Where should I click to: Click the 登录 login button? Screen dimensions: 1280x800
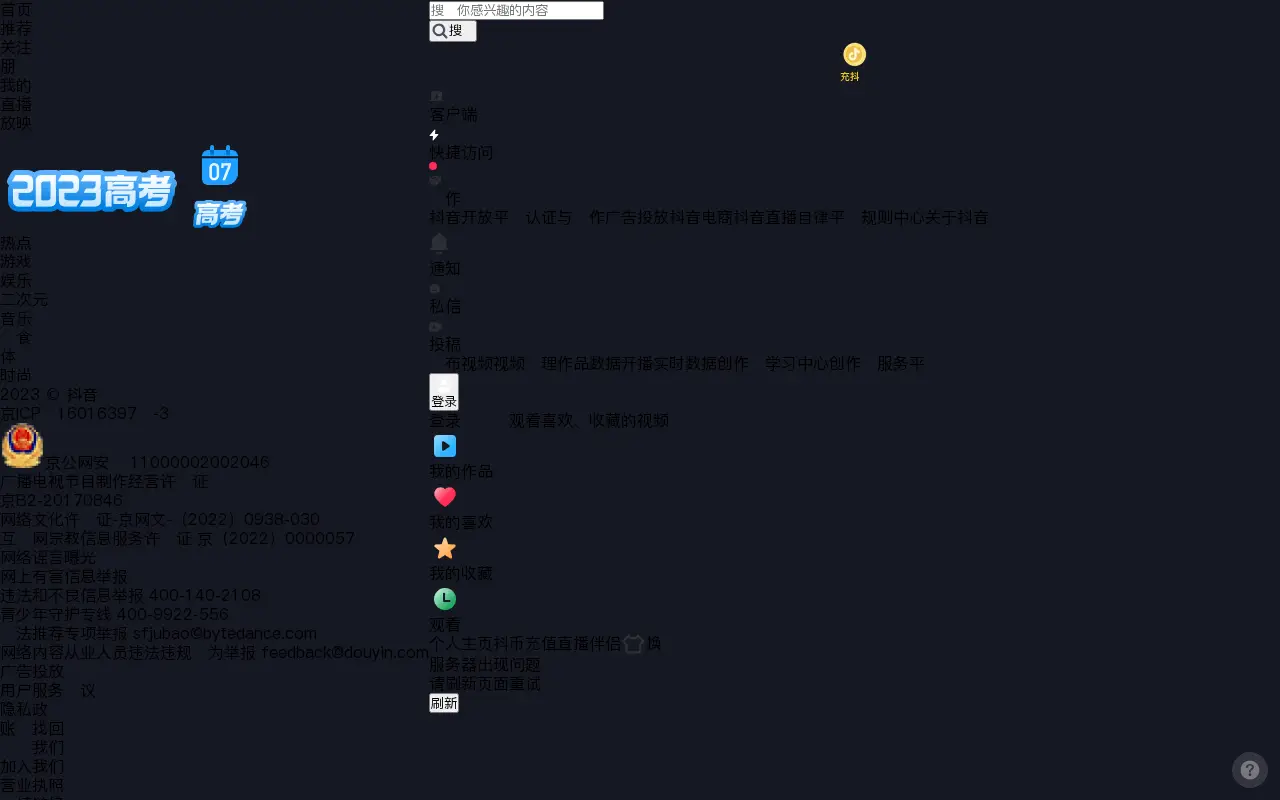point(444,392)
